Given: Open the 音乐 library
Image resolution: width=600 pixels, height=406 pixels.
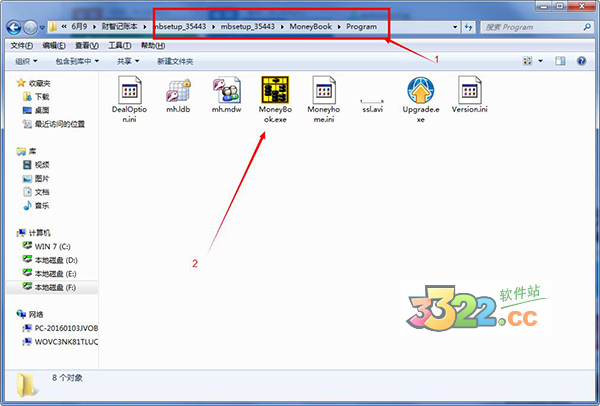Looking at the screenshot, I should pyautogui.click(x=42, y=206).
